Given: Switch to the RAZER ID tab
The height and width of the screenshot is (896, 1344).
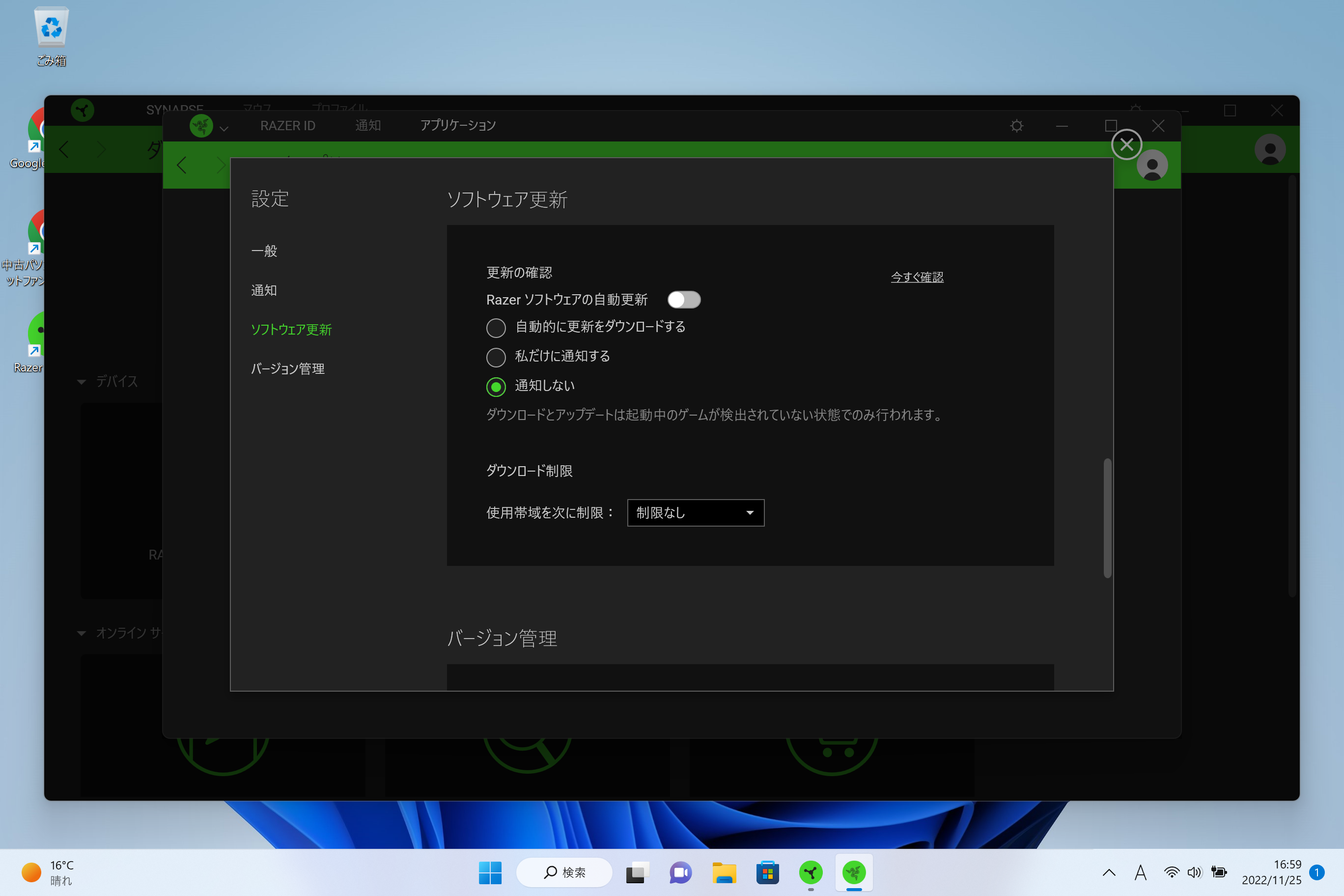Looking at the screenshot, I should 287,126.
